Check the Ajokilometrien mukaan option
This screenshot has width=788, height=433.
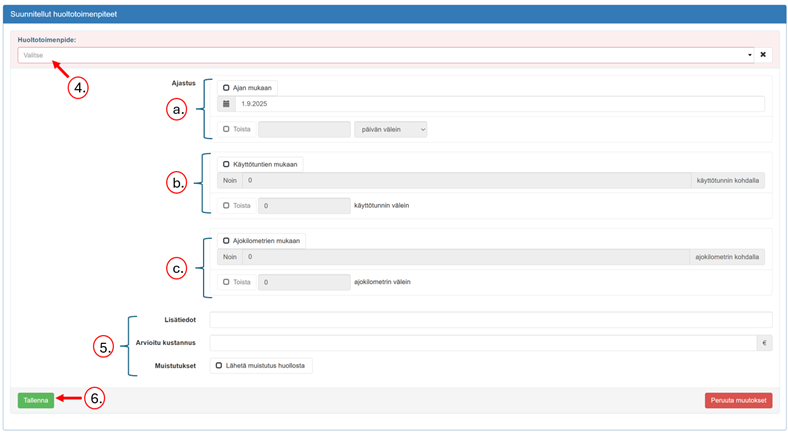tap(227, 241)
